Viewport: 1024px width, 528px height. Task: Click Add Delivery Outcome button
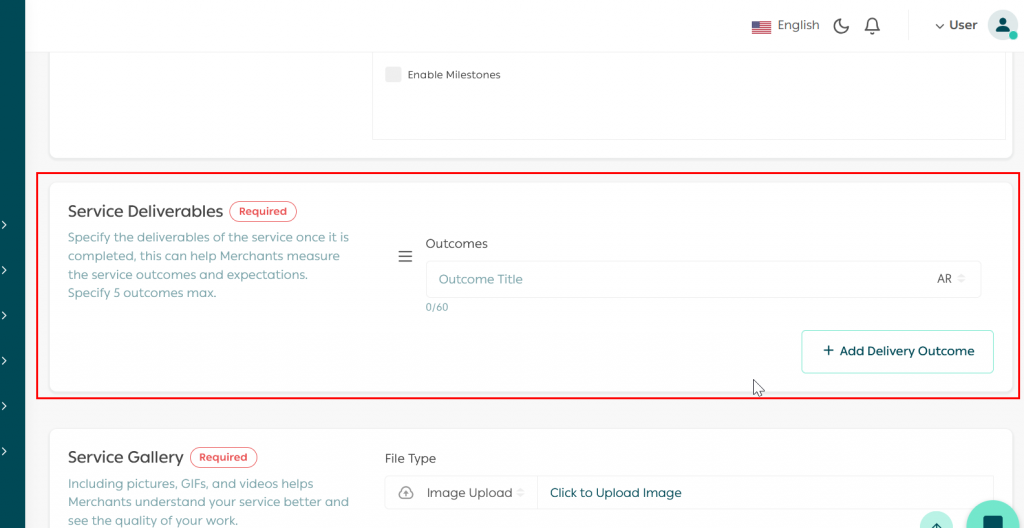pos(897,351)
